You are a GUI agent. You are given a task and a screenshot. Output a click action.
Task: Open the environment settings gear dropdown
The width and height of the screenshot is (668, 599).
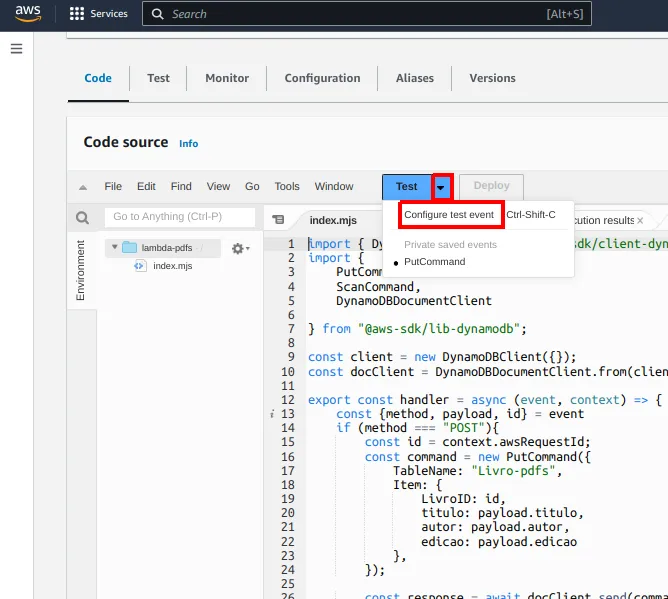pyautogui.click(x=241, y=248)
